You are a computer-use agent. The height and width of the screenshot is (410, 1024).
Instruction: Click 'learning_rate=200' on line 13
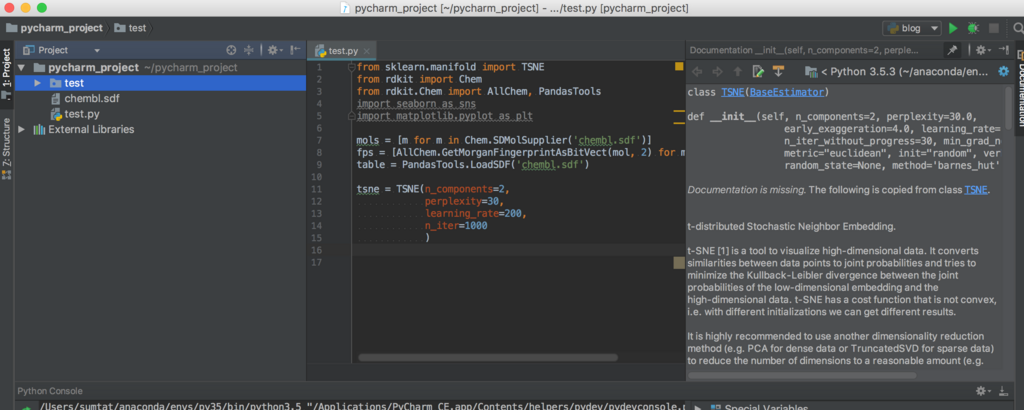coord(475,214)
